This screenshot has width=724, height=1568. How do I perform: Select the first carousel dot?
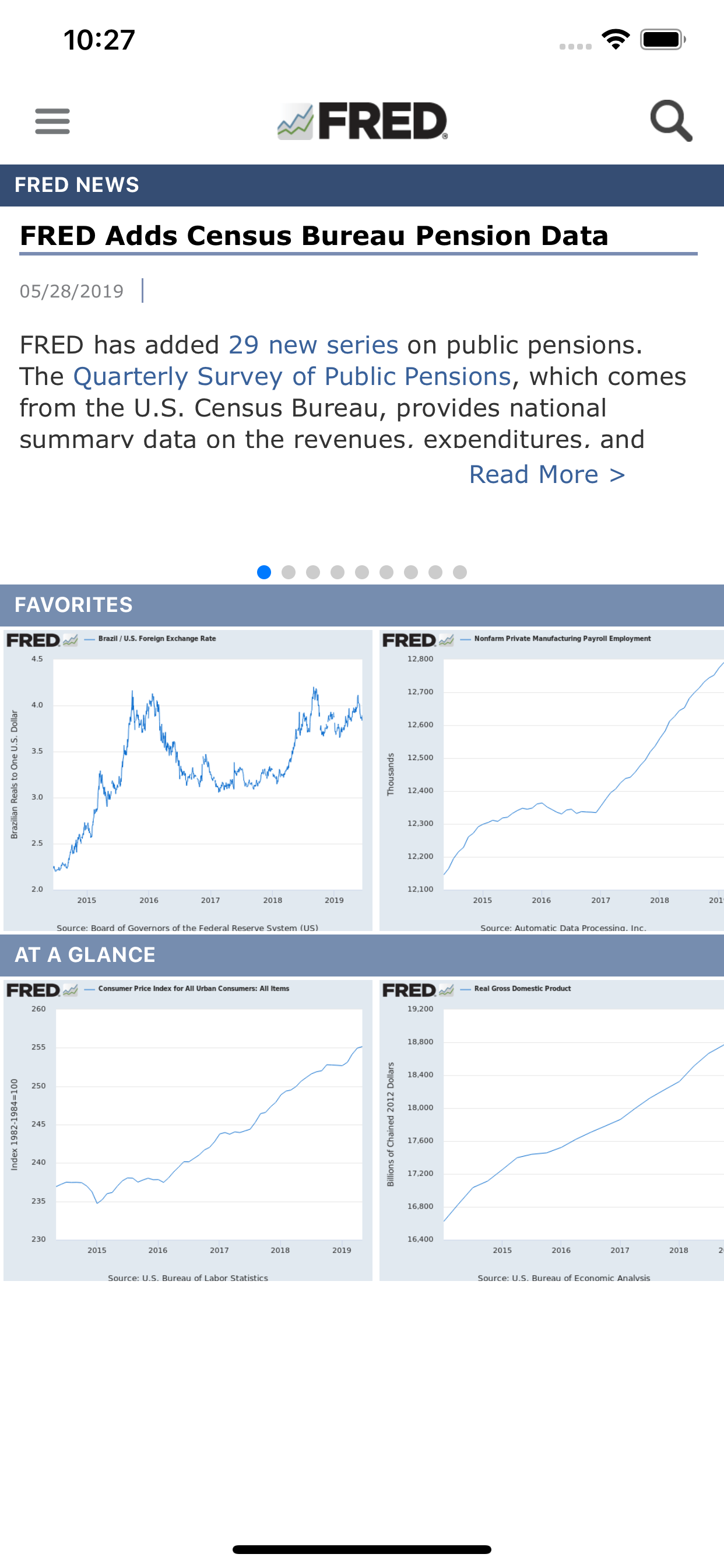265,571
